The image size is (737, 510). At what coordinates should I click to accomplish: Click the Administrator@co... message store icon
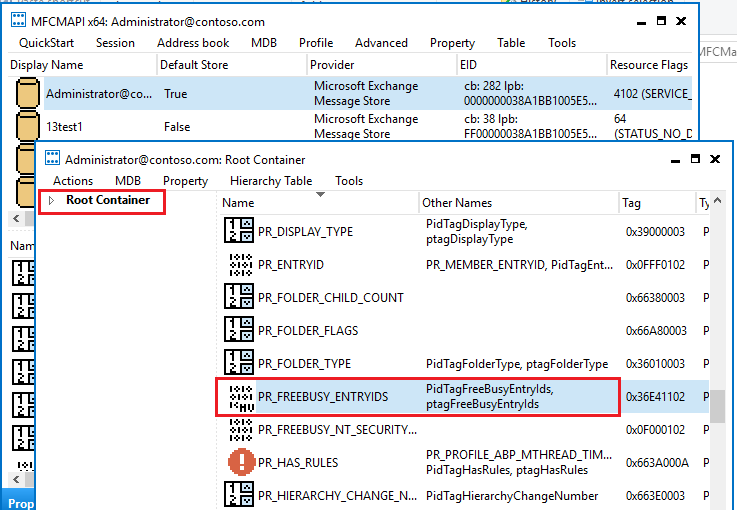coord(28,93)
